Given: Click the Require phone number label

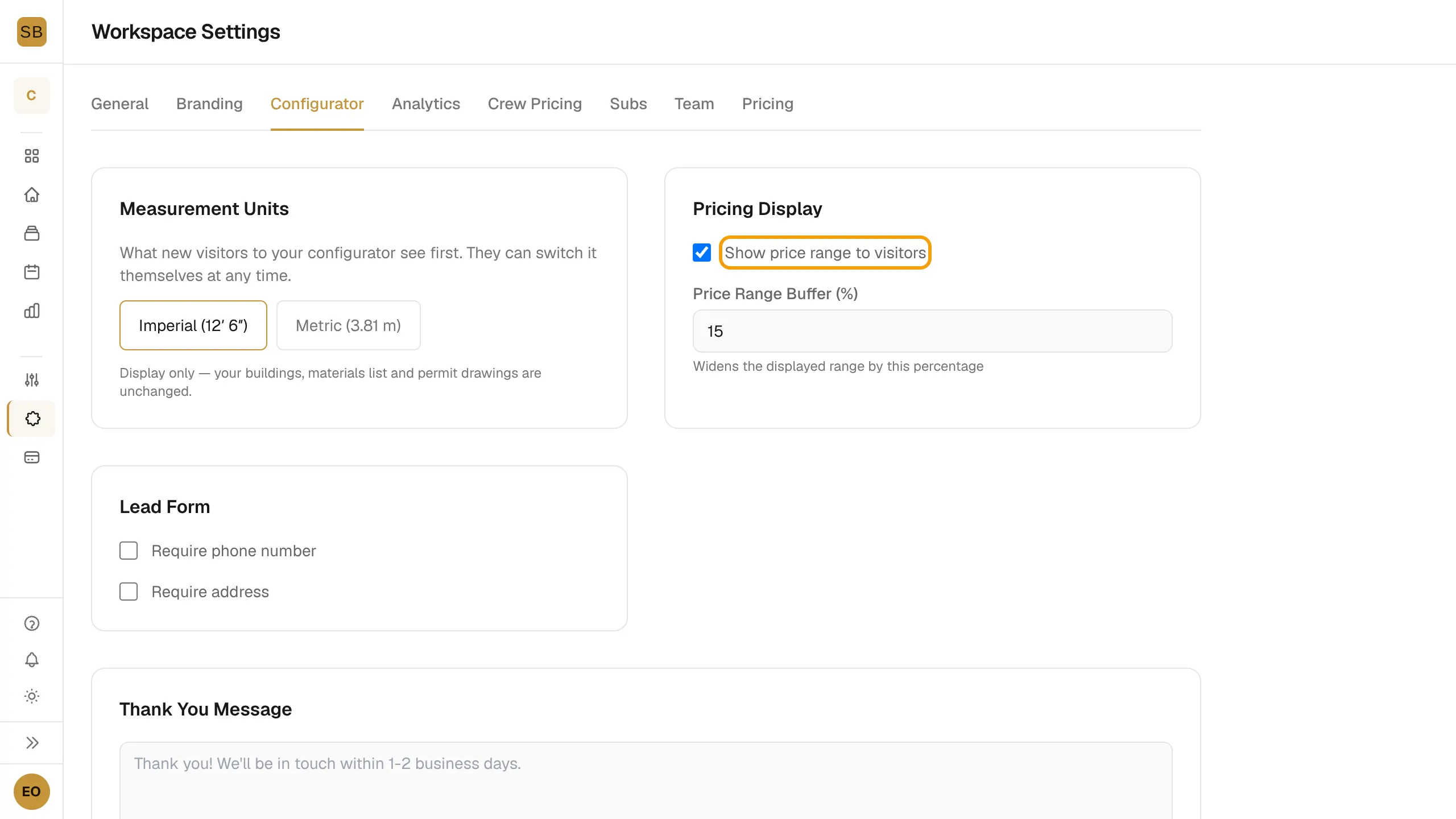Looking at the screenshot, I should [x=233, y=551].
